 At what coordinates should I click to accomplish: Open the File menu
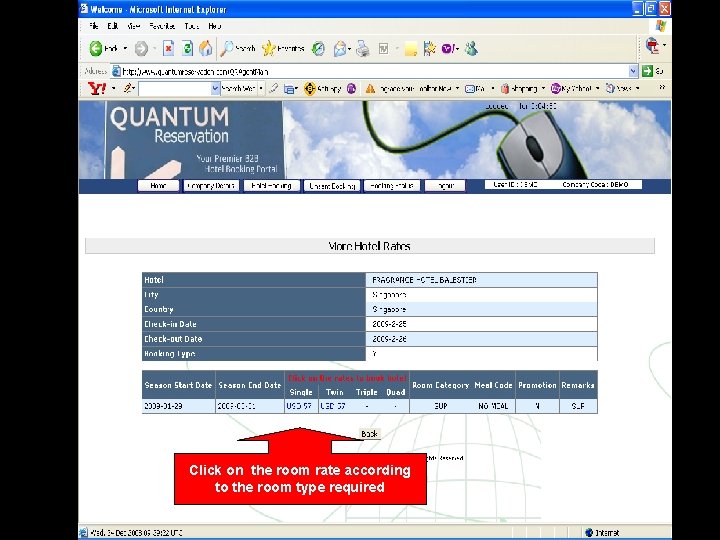coord(94,26)
